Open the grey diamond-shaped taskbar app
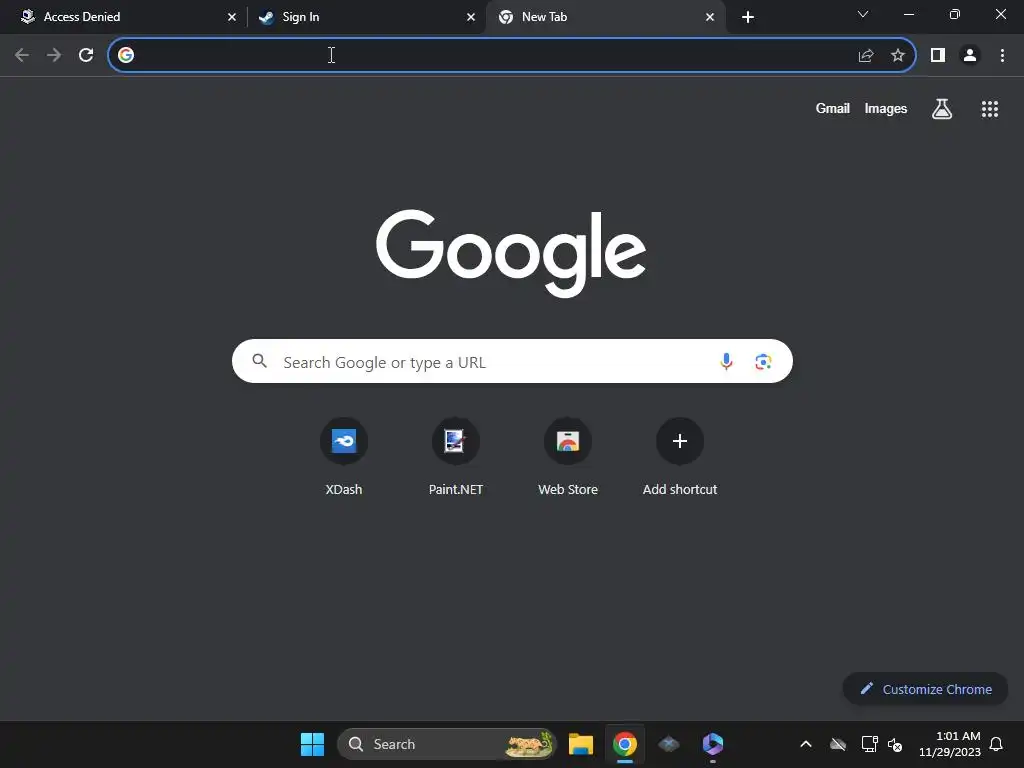 (669, 744)
